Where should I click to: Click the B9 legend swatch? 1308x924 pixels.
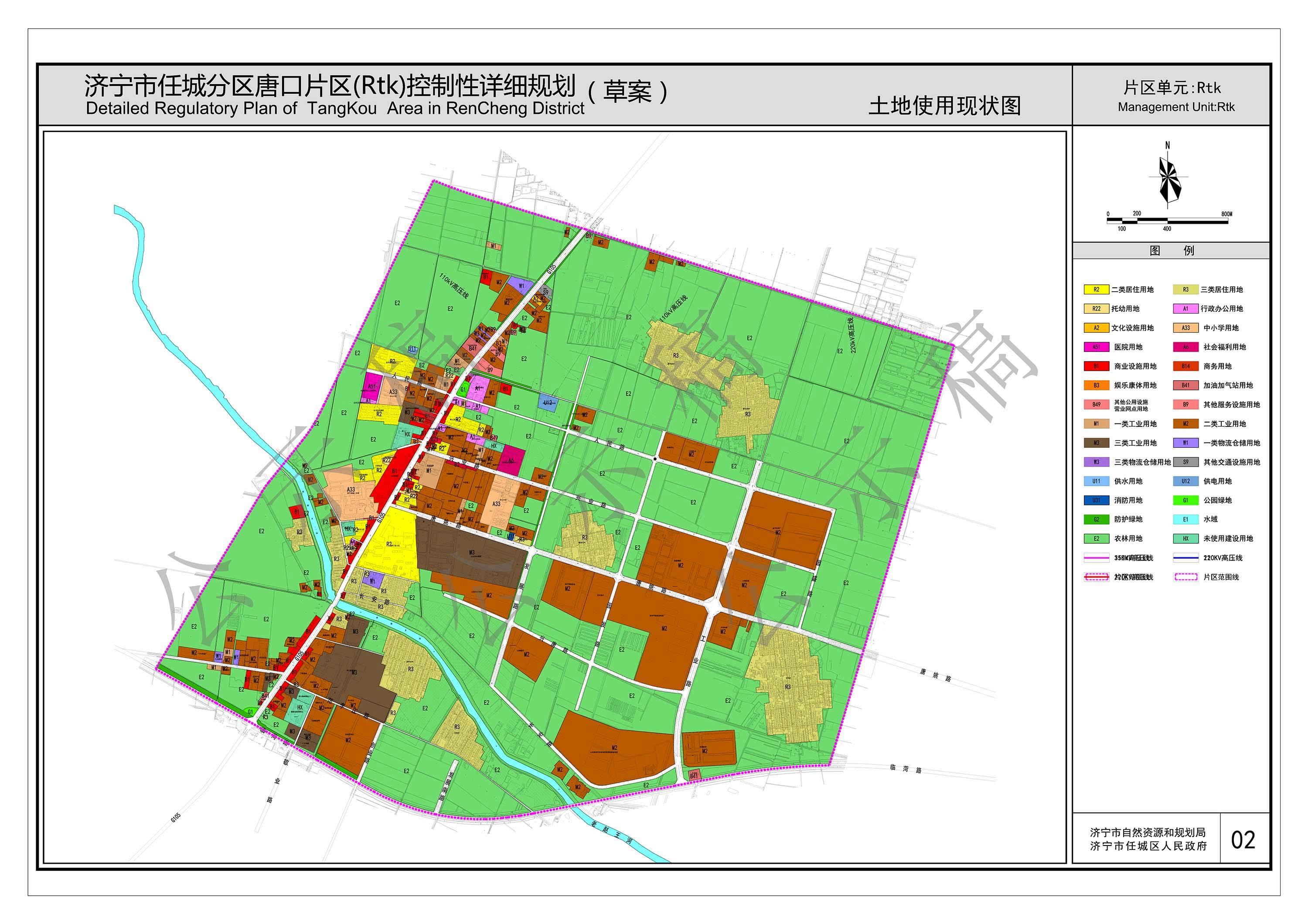coord(1185,405)
